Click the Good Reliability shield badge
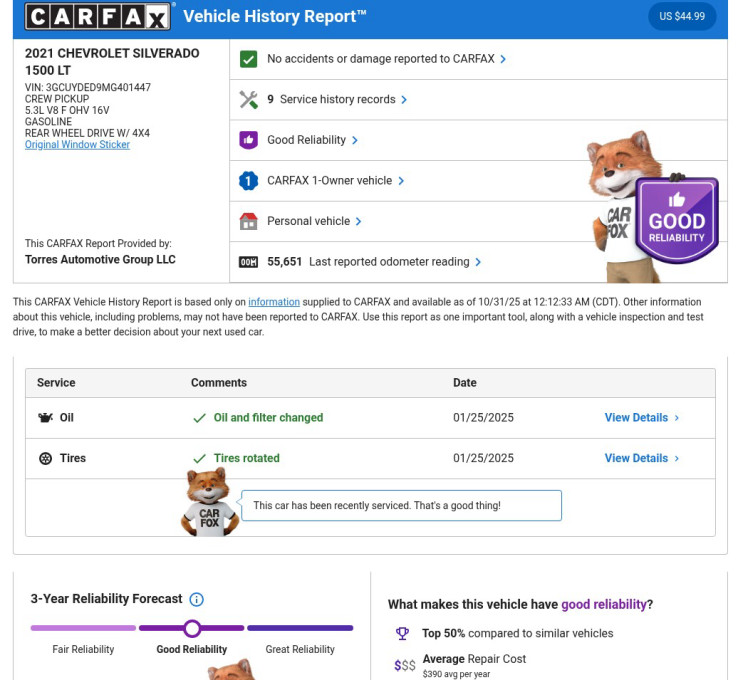 click(x=677, y=220)
